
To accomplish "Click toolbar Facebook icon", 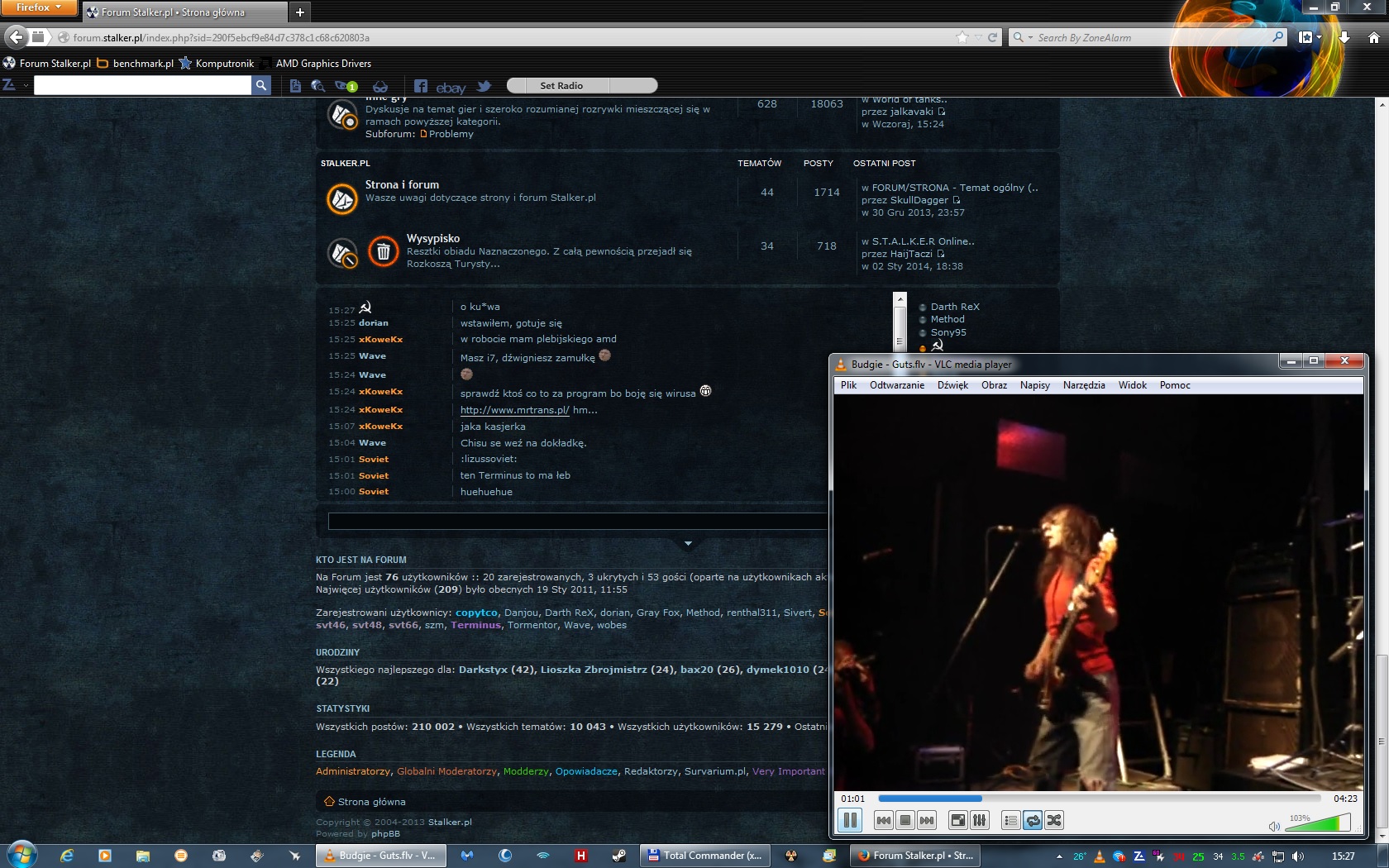I will point(421,86).
